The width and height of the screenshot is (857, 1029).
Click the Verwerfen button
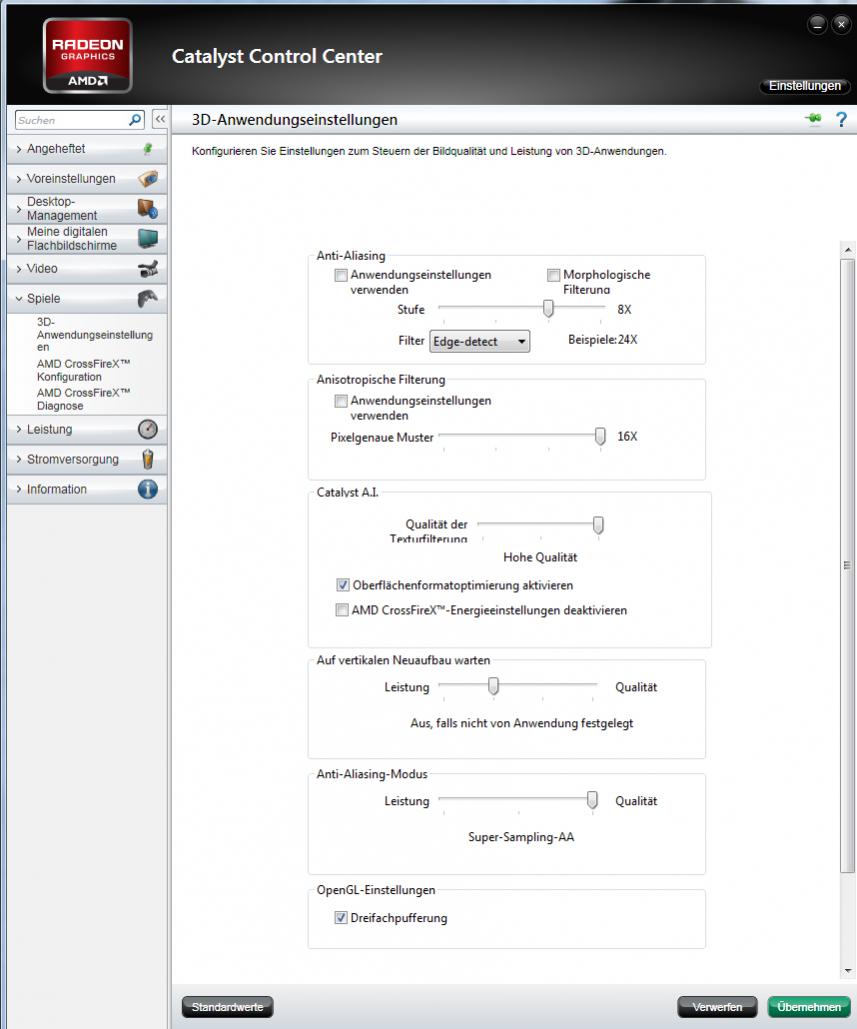[x=717, y=1007]
